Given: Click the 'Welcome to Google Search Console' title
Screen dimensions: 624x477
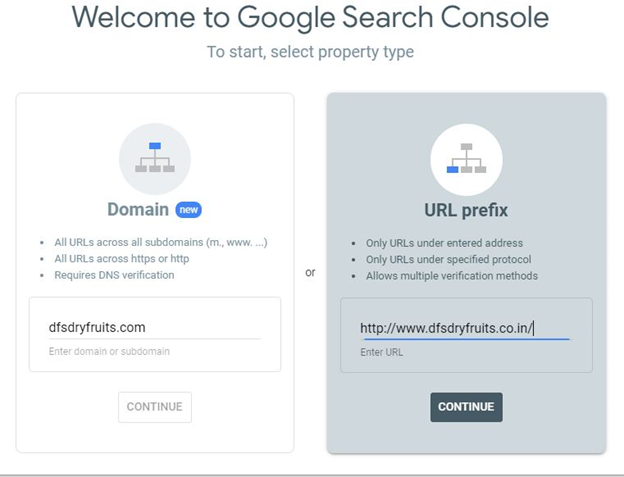Looking at the screenshot, I should coord(310,18).
